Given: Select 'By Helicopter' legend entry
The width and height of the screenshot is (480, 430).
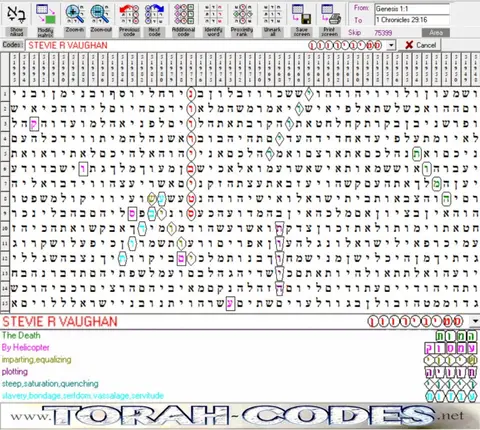Looking at the screenshot, I should click(26, 347).
